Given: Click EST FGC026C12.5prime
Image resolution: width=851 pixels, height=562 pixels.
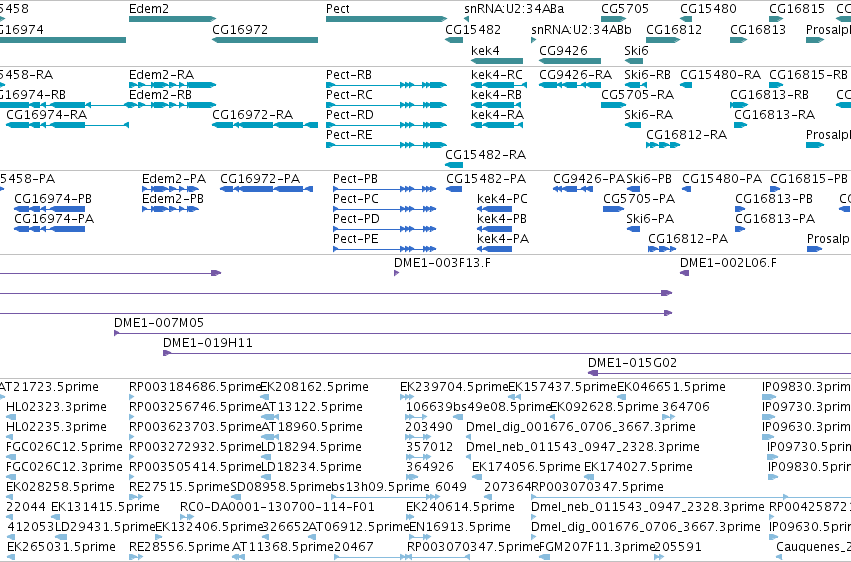Looking at the screenshot, I should 64,446.
